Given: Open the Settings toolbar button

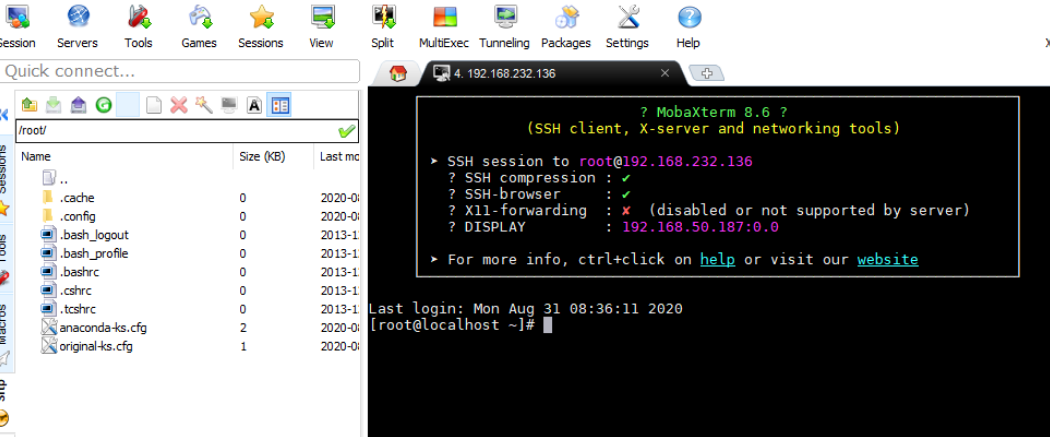Looking at the screenshot, I should 627,27.
